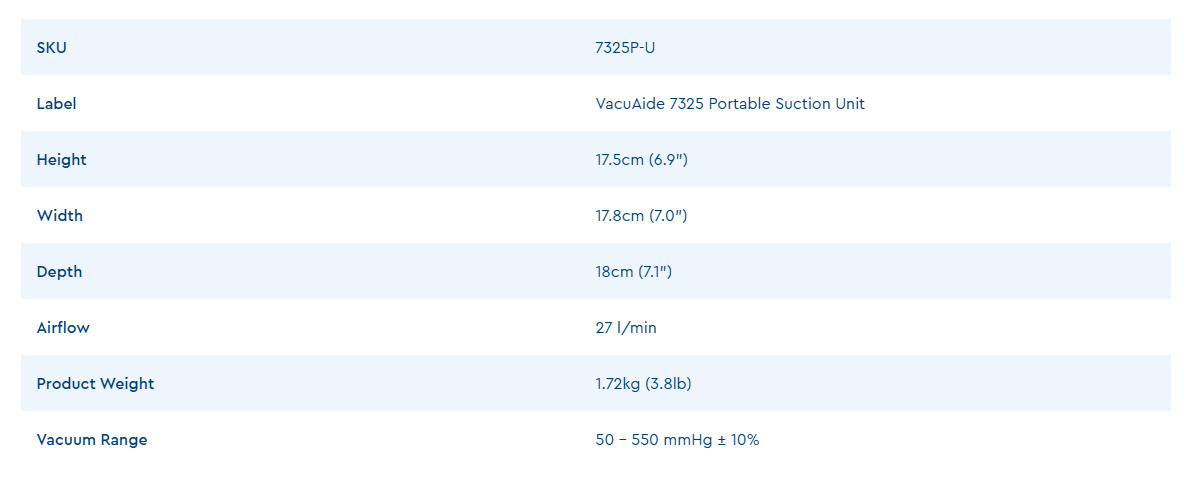Select the 27 l/min airflow value
Screen dimensions: 1191x479
(x=626, y=327)
